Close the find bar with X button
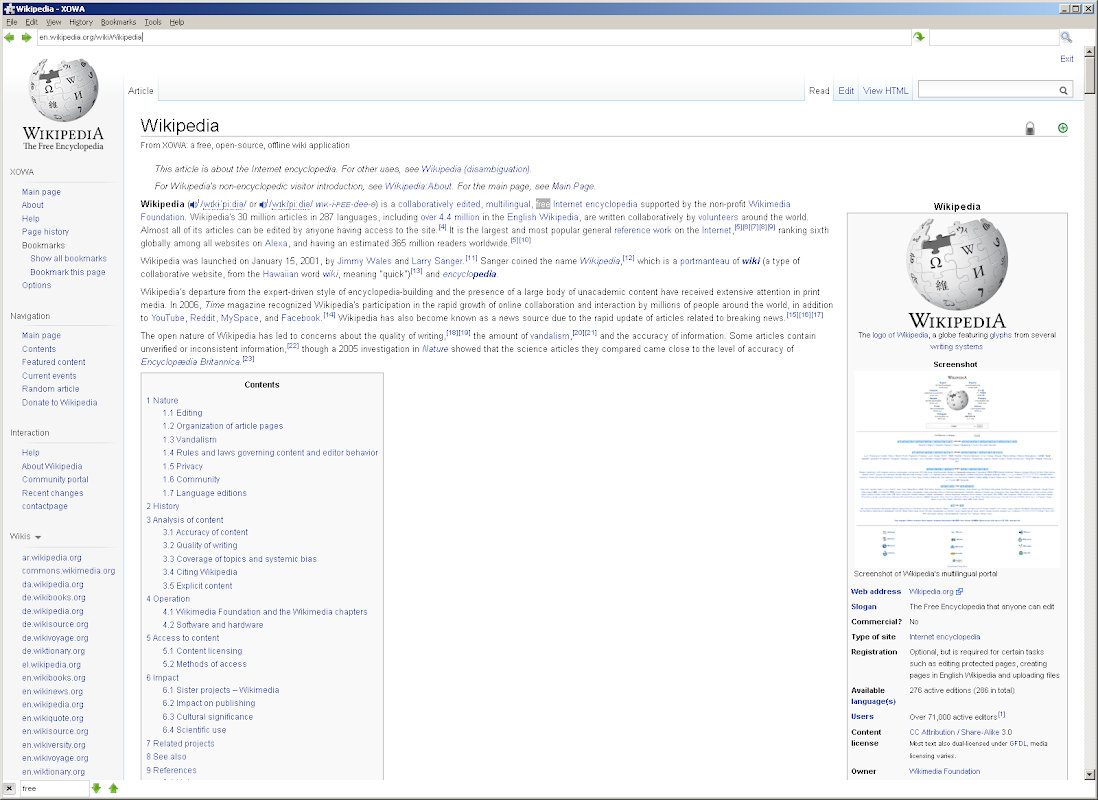The image size is (1098, 800). (9, 788)
